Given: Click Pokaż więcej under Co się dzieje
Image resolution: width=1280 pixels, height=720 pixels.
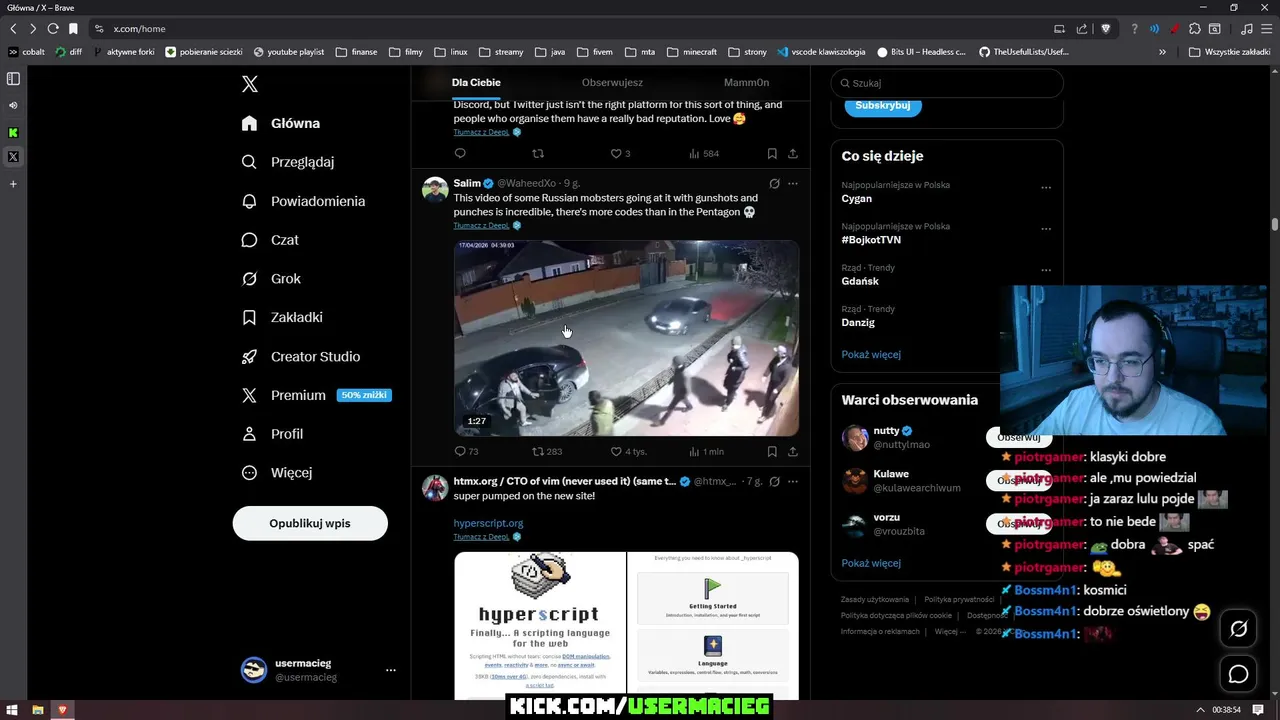Looking at the screenshot, I should pos(871,355).
